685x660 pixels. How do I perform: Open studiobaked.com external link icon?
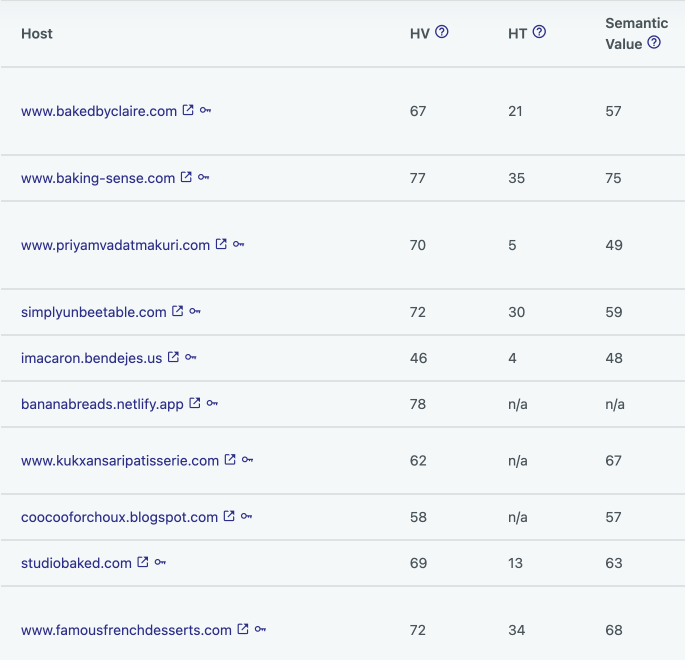[143, 562]
